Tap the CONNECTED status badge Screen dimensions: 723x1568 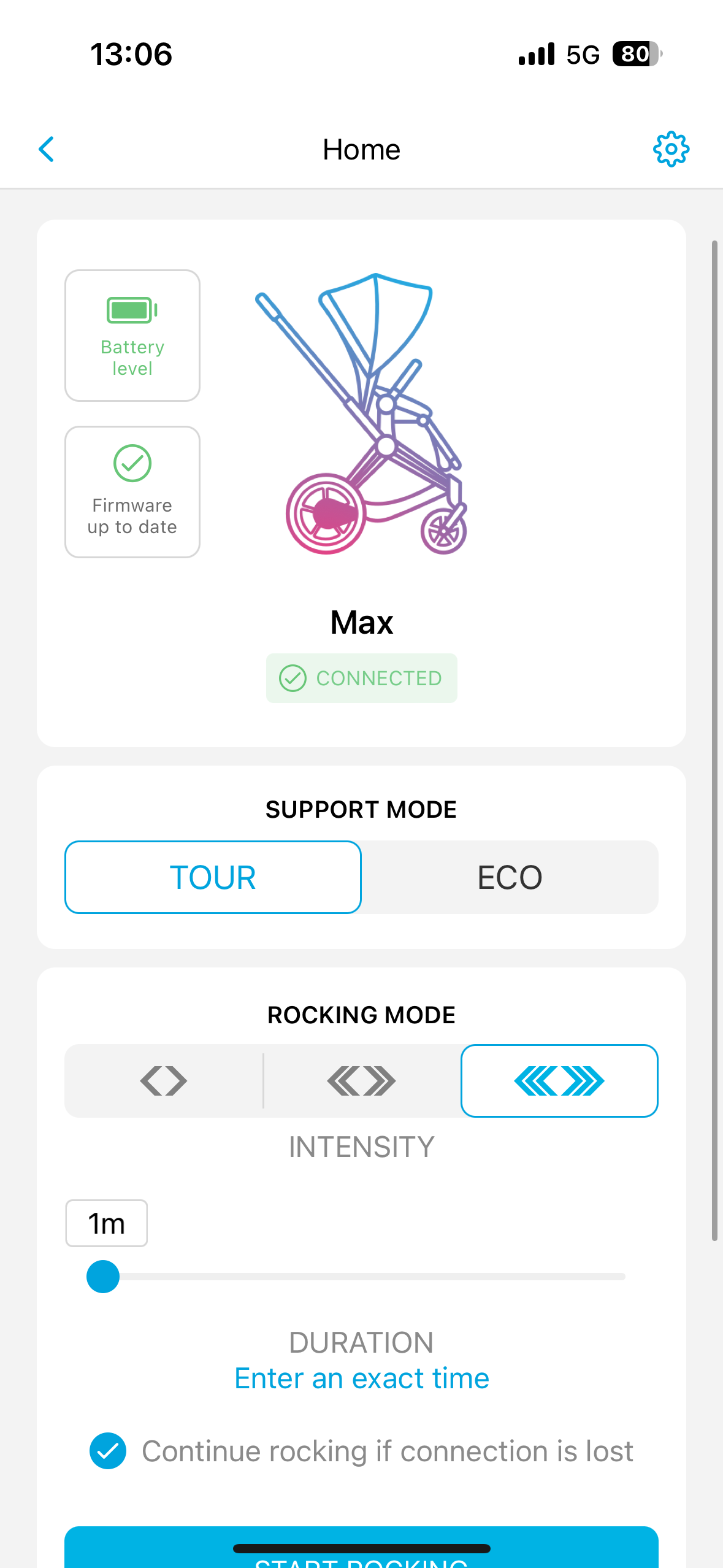coord(362,678)
